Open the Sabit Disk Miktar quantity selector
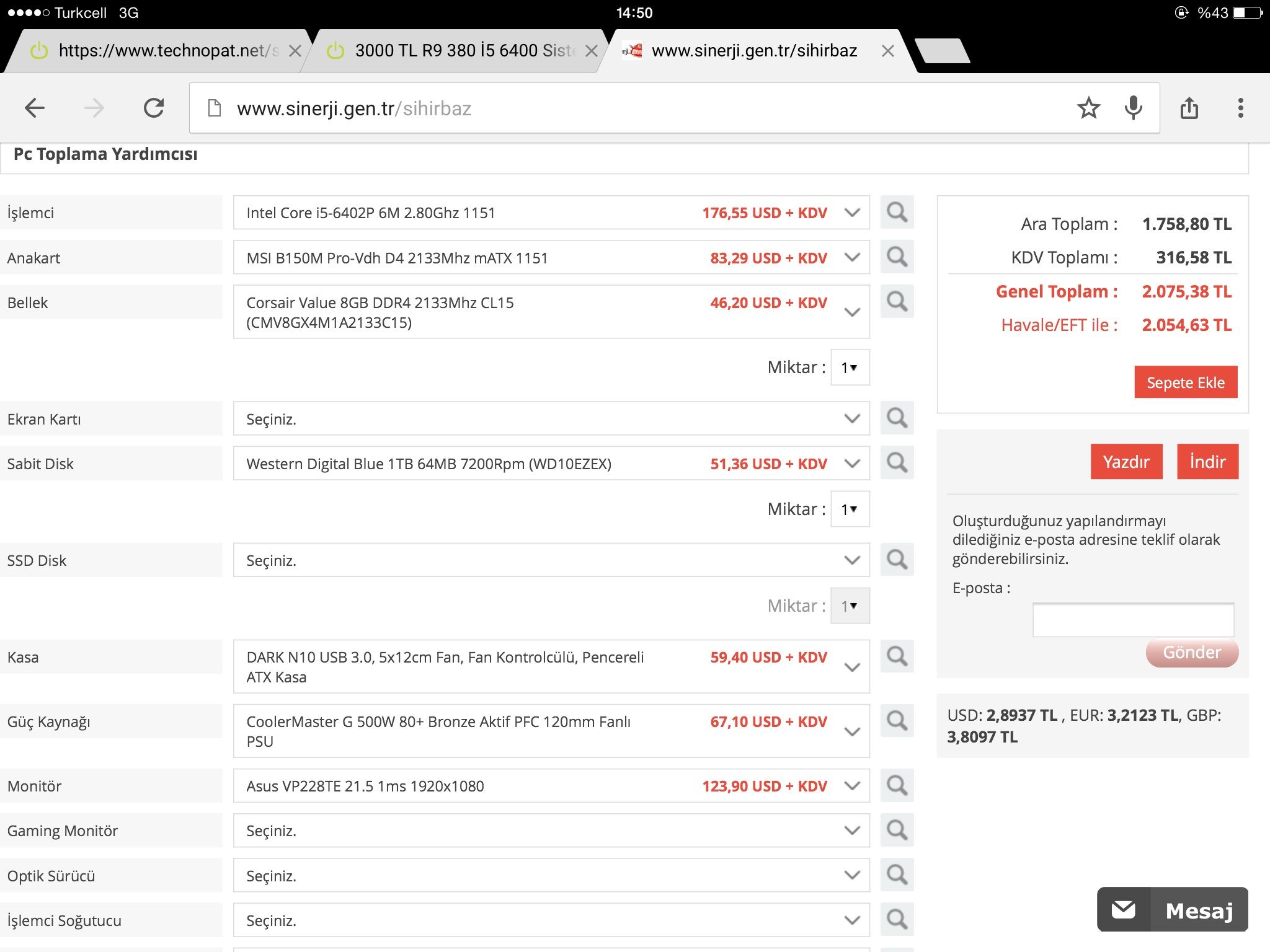Viewport: 1270px width, 952px height. (x=850, y=509)
